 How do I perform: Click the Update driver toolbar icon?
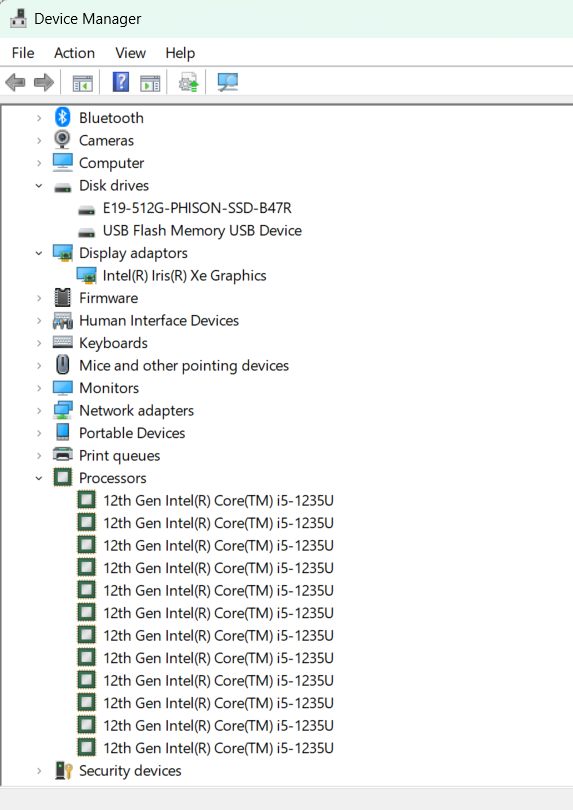pyautogui.click(x=189, y=82)
